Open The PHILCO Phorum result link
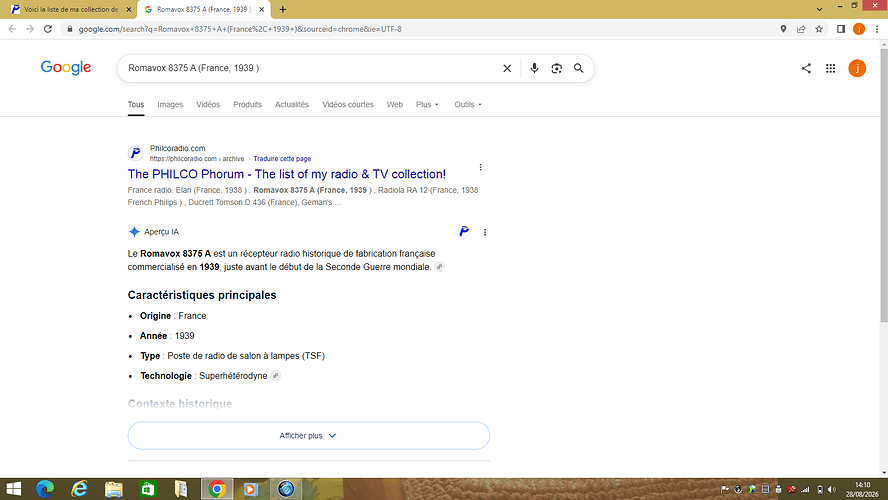 [x=287, y=174]
